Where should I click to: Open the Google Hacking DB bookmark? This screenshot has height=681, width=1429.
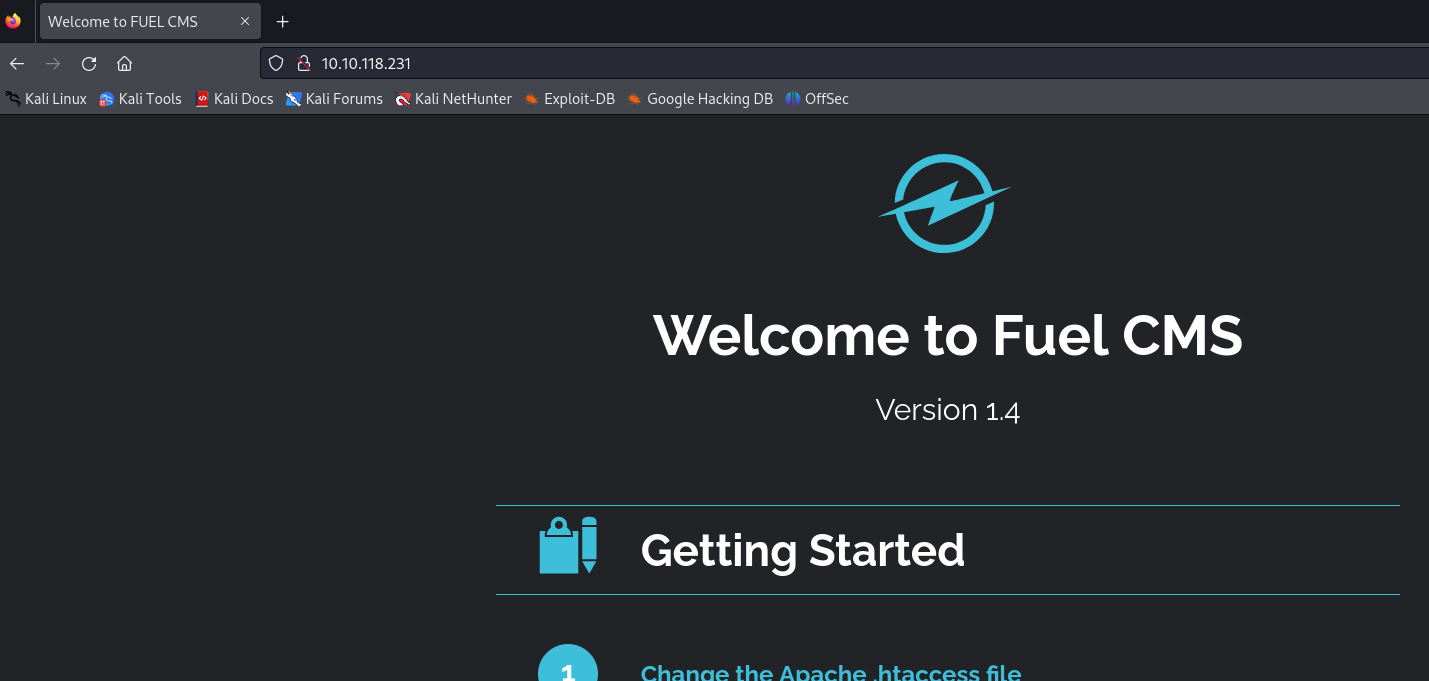click(700, 99)
